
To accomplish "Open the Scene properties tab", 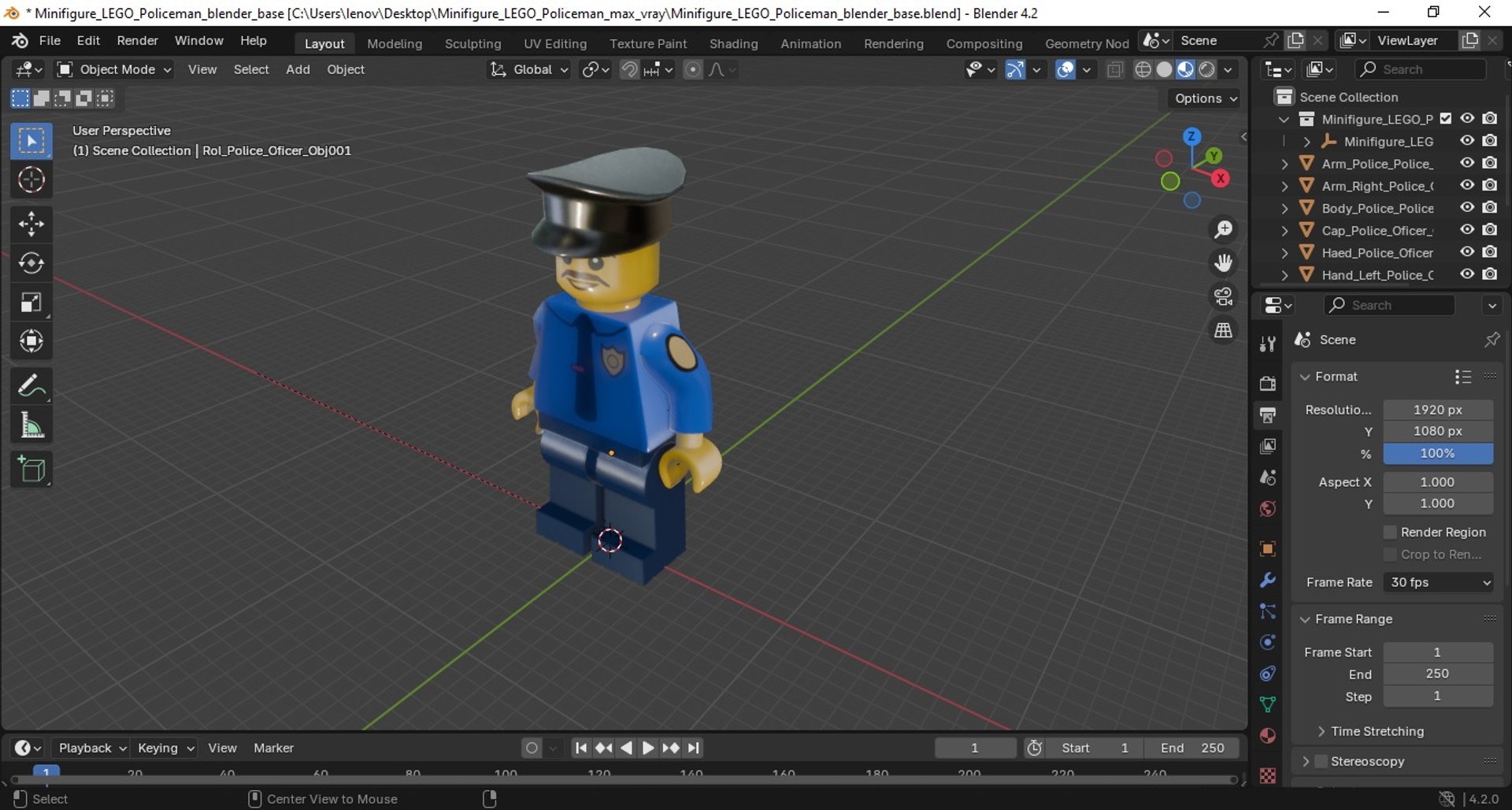I will click(x=1268, y=477).
